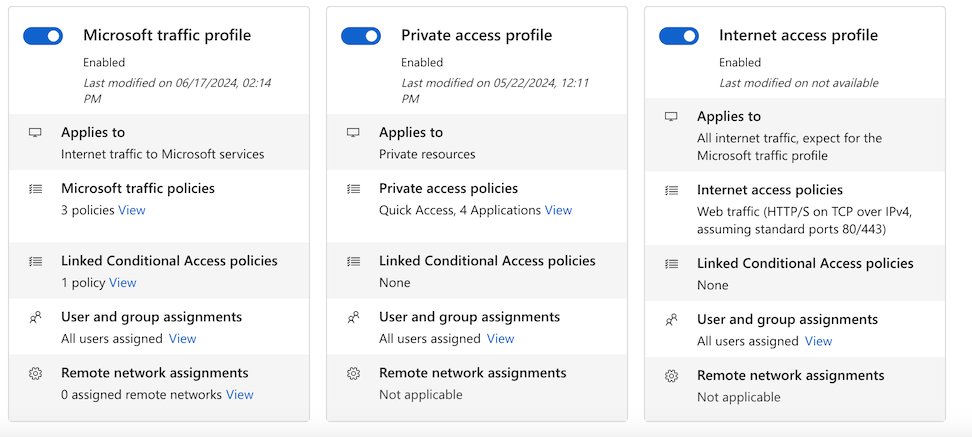View Internet access user and group assignments
Screen dimensions: 972x437
pos(818,341)
